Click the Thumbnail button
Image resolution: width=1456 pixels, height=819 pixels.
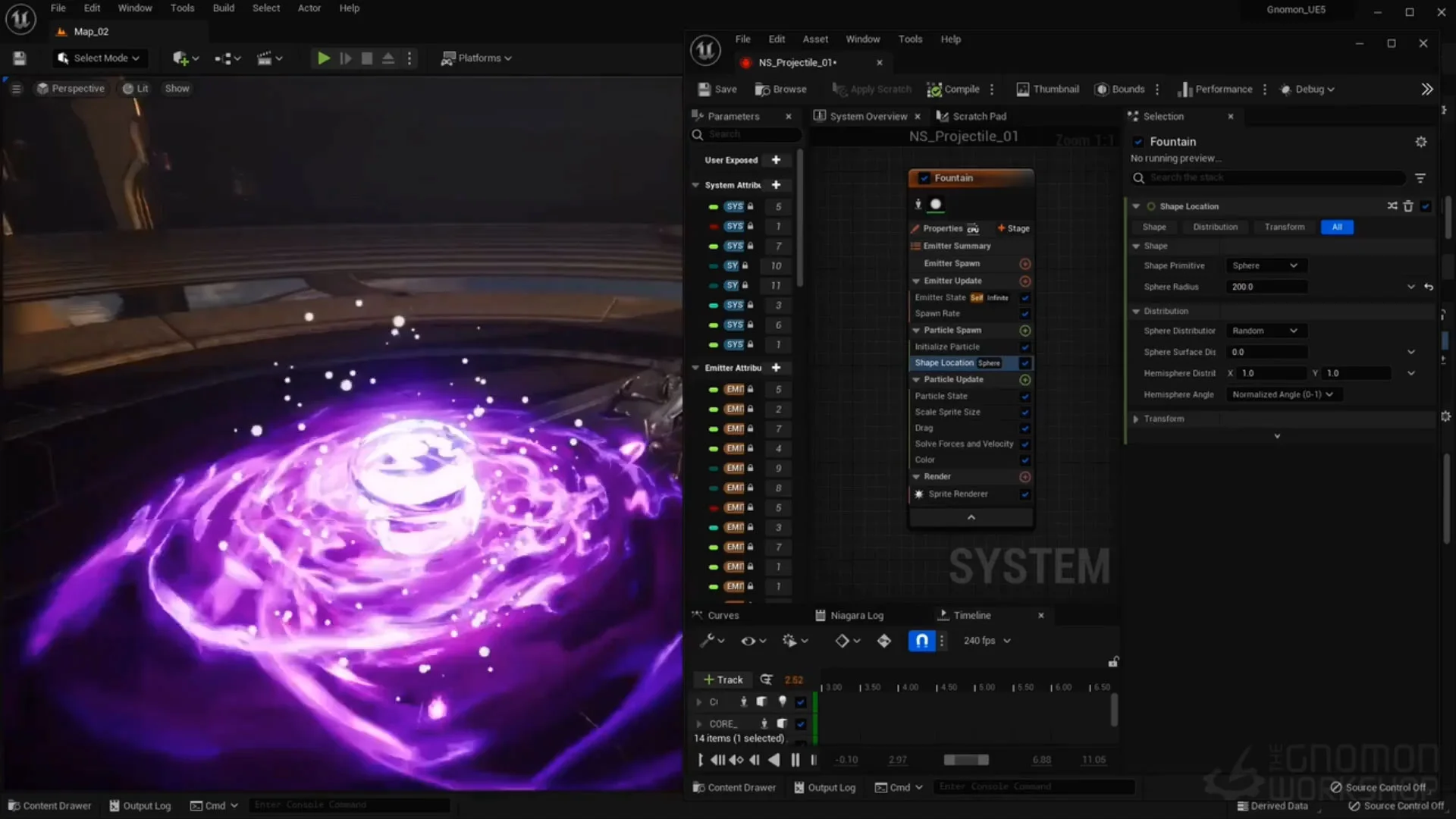point(1047,89)
